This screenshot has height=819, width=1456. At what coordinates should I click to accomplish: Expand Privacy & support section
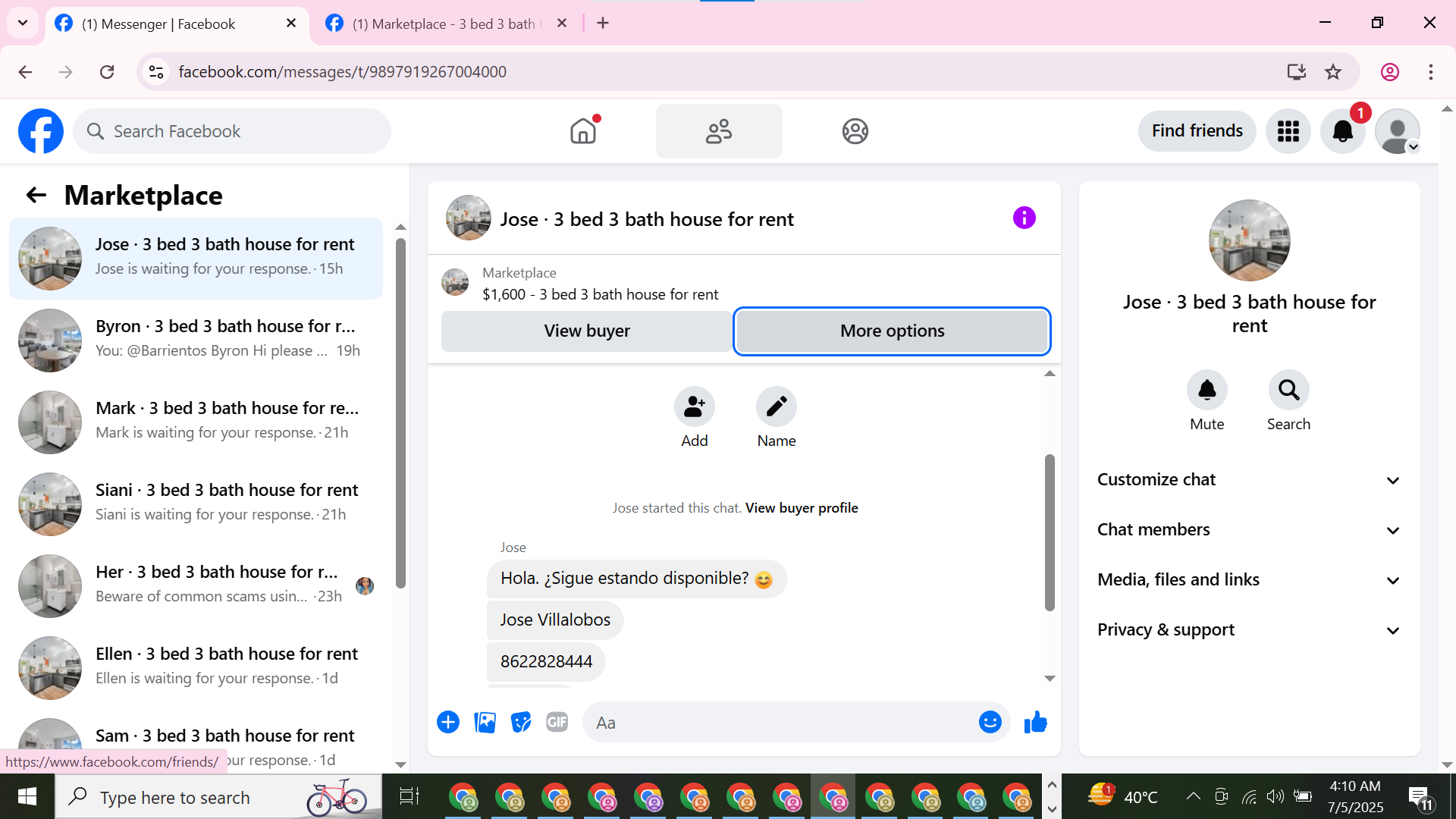[1249, 630]
